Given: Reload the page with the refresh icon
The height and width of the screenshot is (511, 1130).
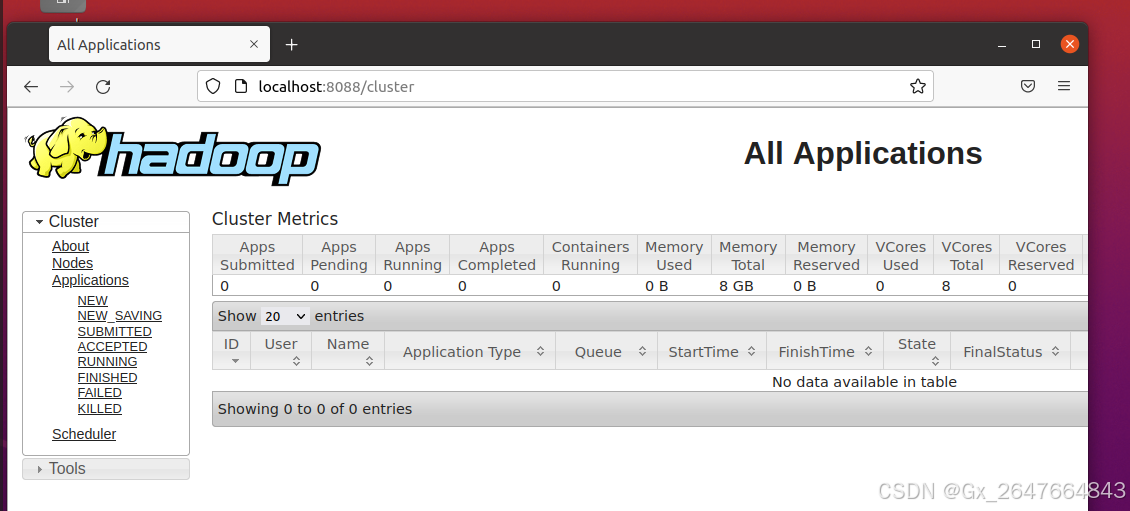Looking at the screenshot, I should (103, 86).
